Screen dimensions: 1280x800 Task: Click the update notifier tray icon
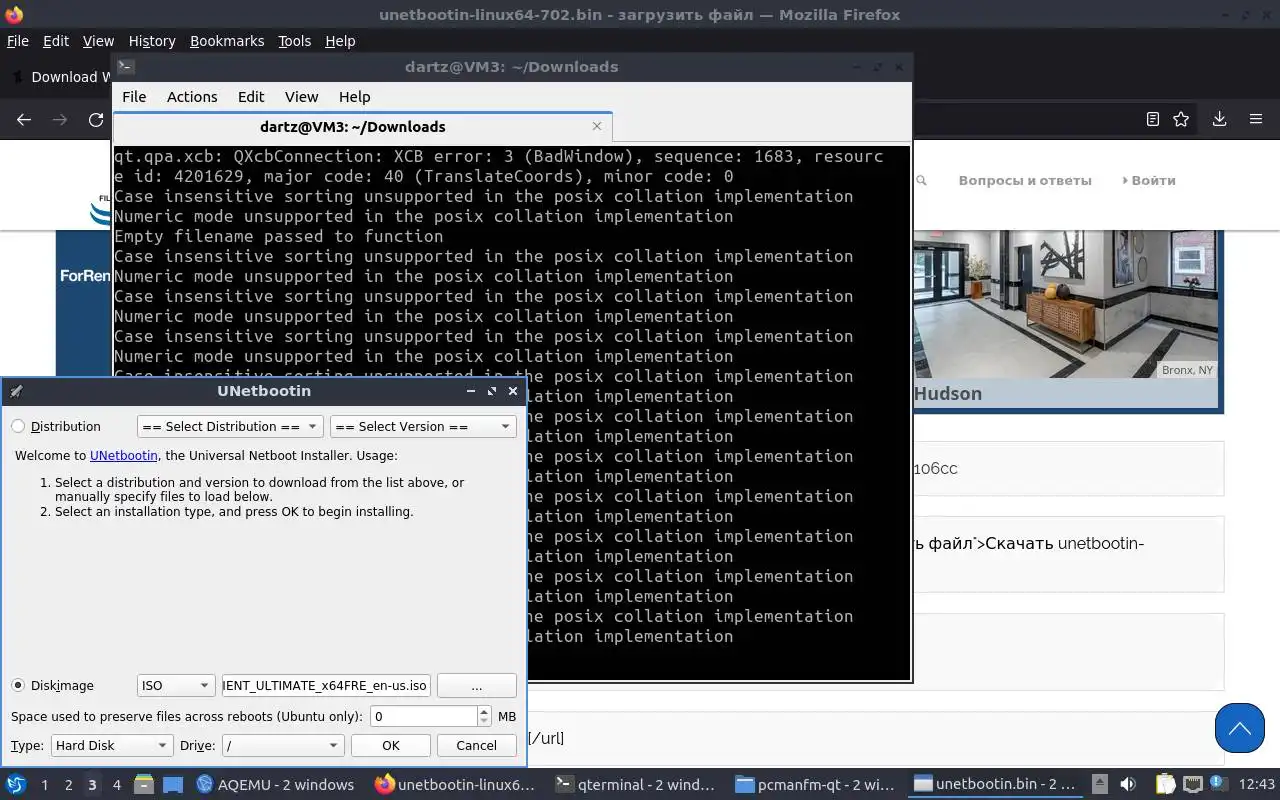pos(1219,784)
